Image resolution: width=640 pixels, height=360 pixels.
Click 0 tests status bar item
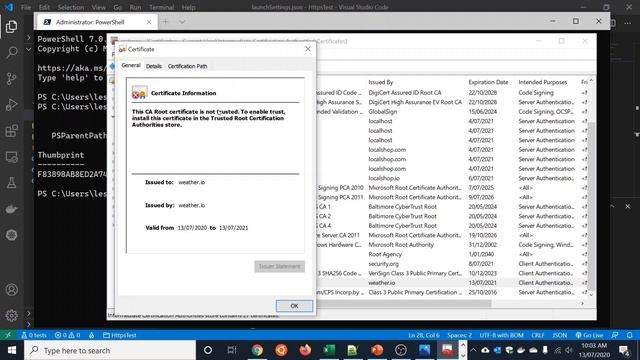(34, 335)
